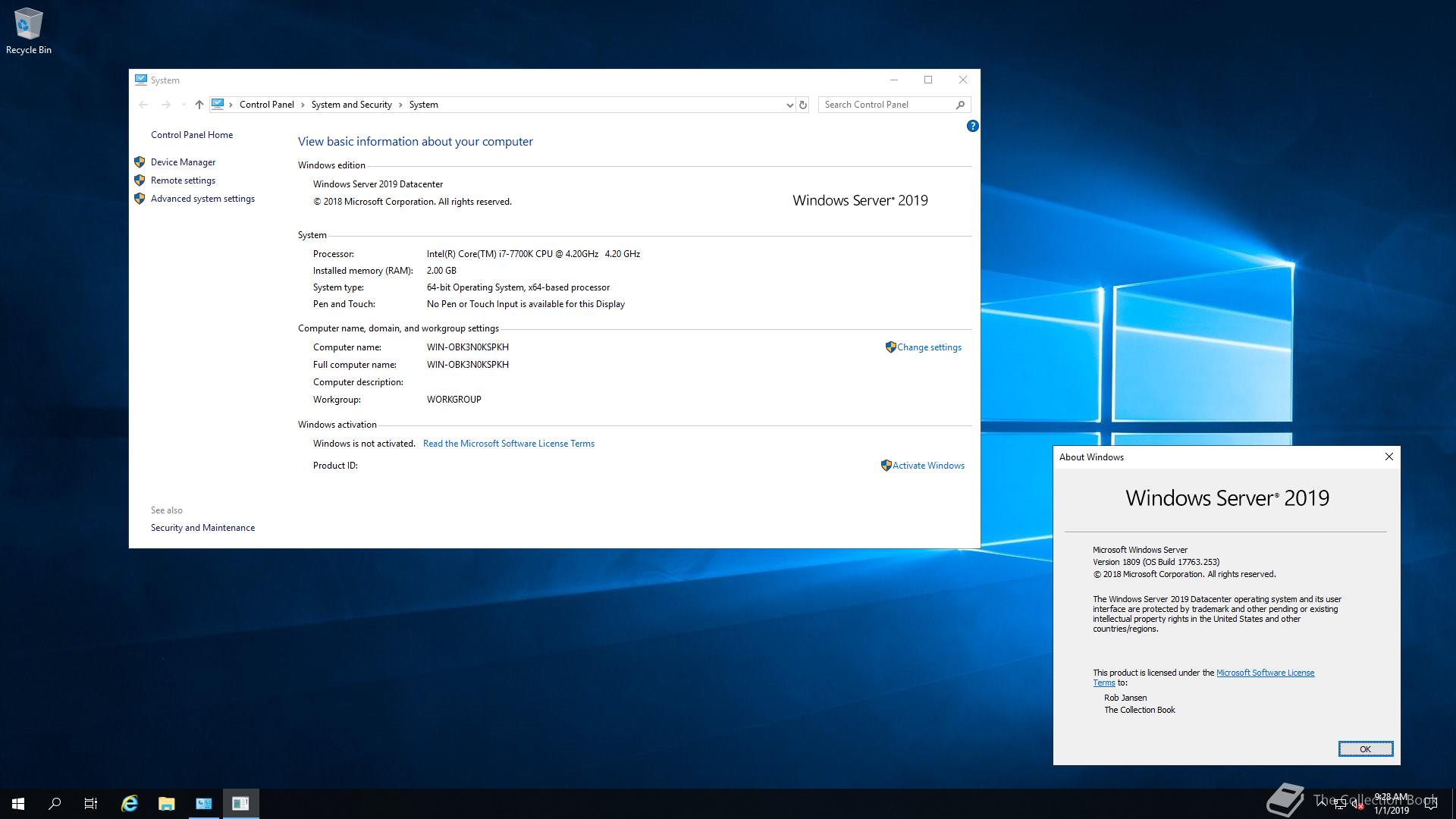
Task: Click Version 1809 build text in About Windows
Action: tap(1156, 562)
